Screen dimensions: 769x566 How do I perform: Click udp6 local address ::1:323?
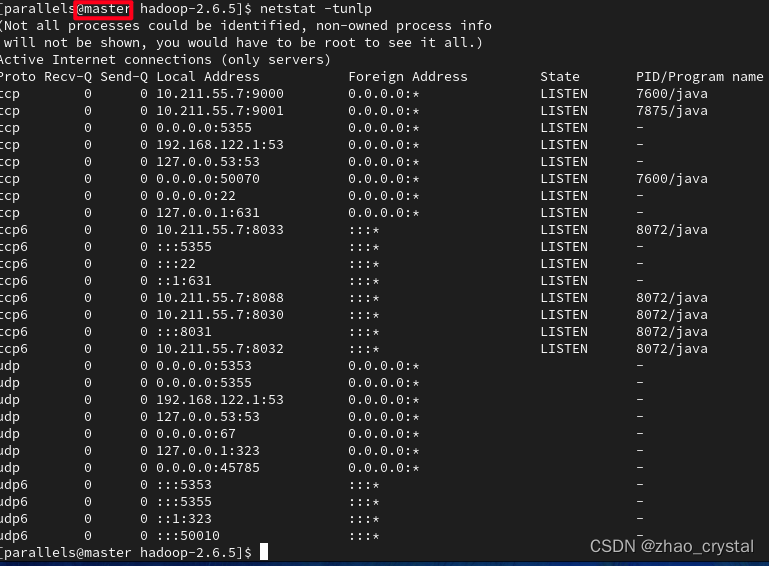pyautogui.click(x=184, y=519)
